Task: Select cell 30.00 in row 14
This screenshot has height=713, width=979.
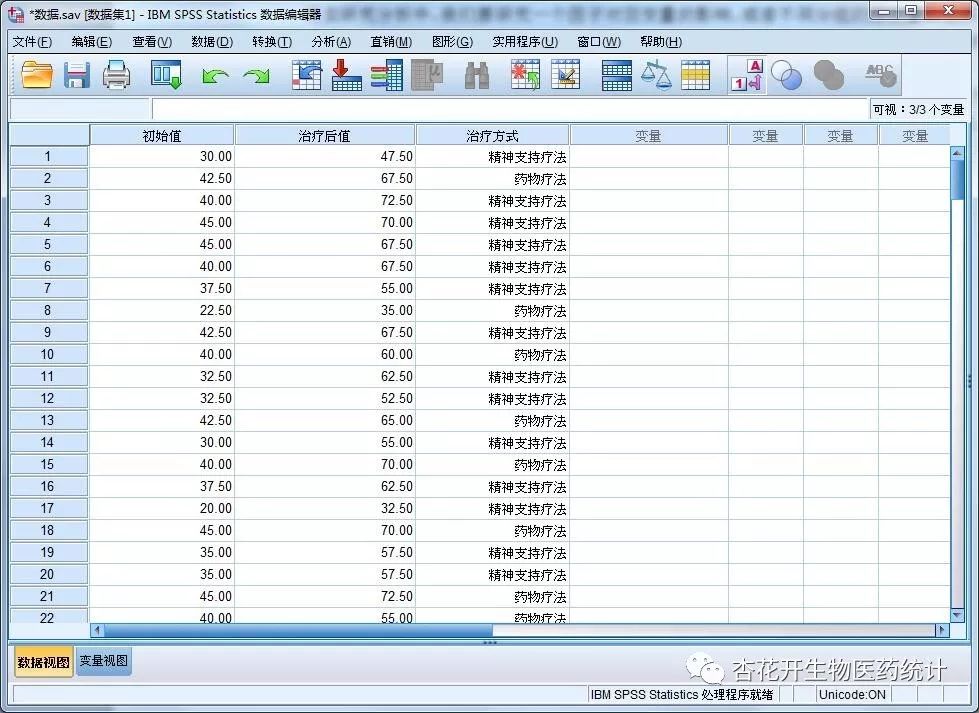Action: coord(162,442)
